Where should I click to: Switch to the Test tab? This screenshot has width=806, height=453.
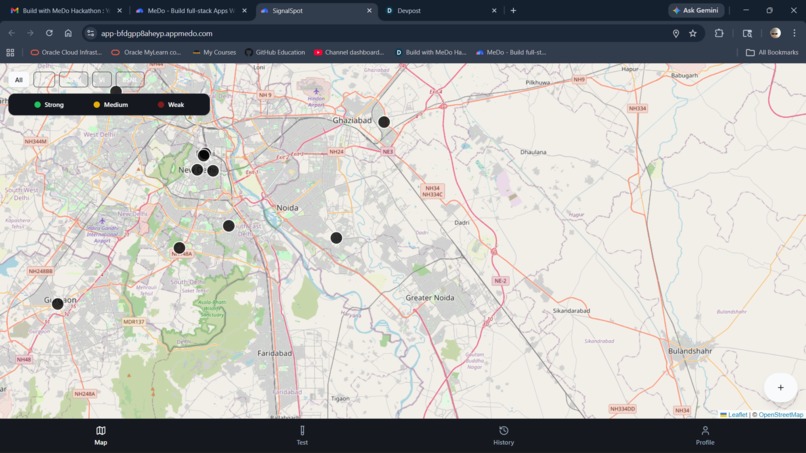(302, 436)
